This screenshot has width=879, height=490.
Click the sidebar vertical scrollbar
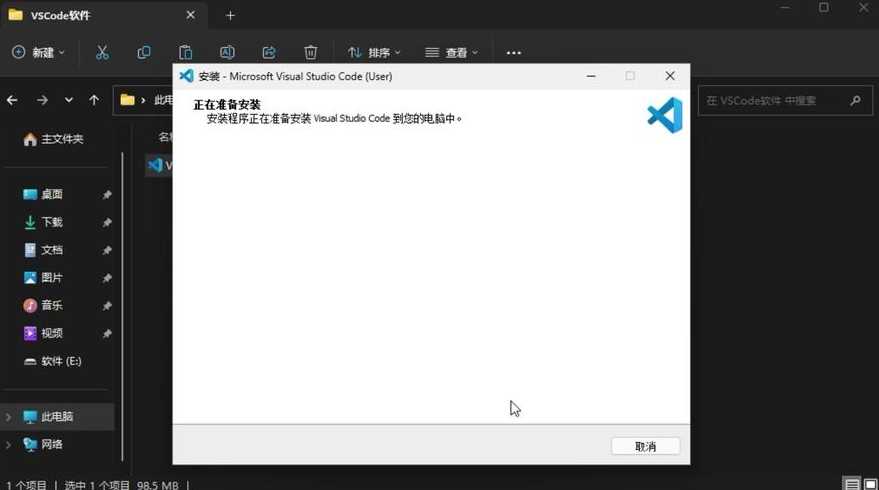point(122,306)
